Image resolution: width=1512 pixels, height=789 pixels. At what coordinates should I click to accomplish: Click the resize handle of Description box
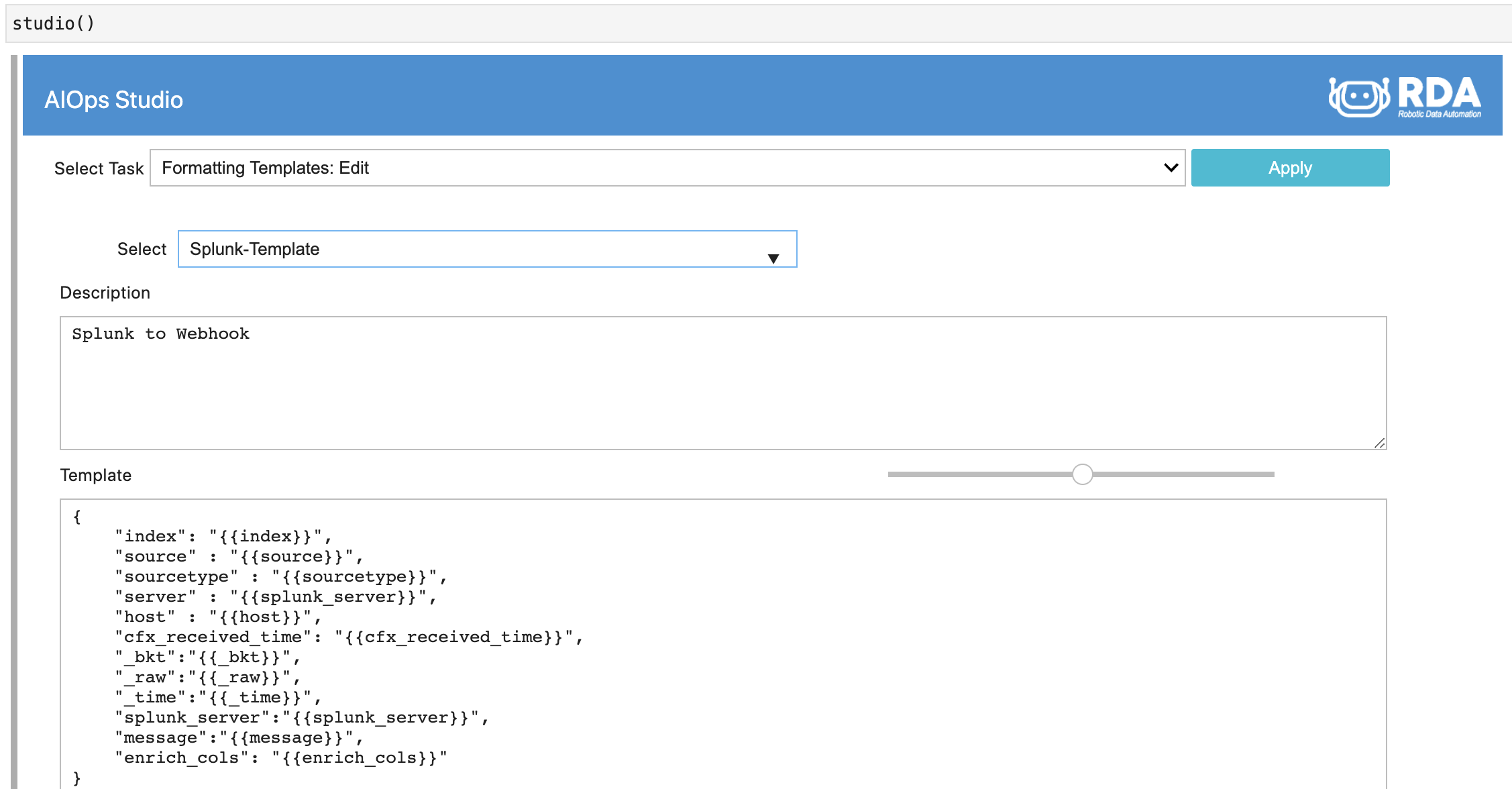[x=1379, y=443]
